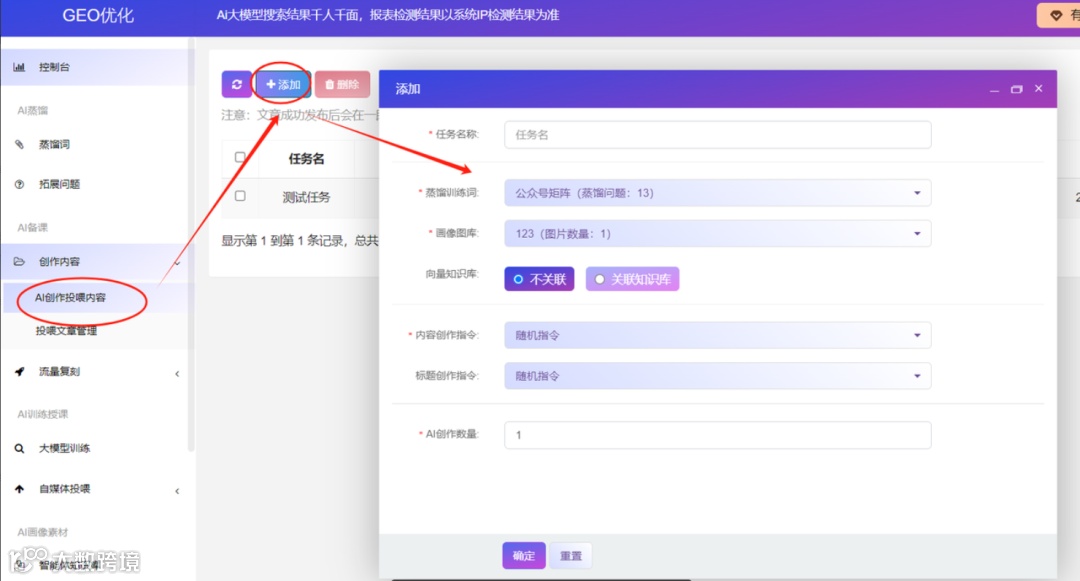Open the 标题创作指令 dropdown
1080x581 pixels.
click(x=718, y=376)
